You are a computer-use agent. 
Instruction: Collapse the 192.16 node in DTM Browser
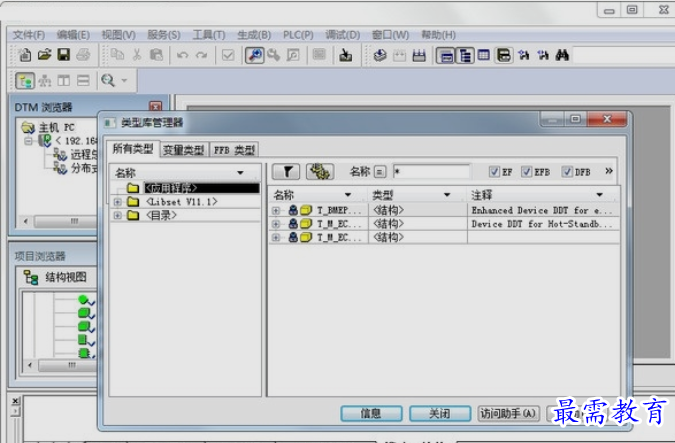(29, 141)
